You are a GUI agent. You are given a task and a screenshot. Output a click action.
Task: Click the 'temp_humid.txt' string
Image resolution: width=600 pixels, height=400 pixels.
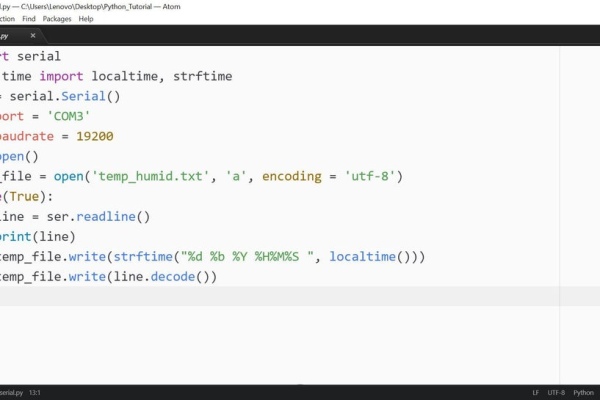150,176
